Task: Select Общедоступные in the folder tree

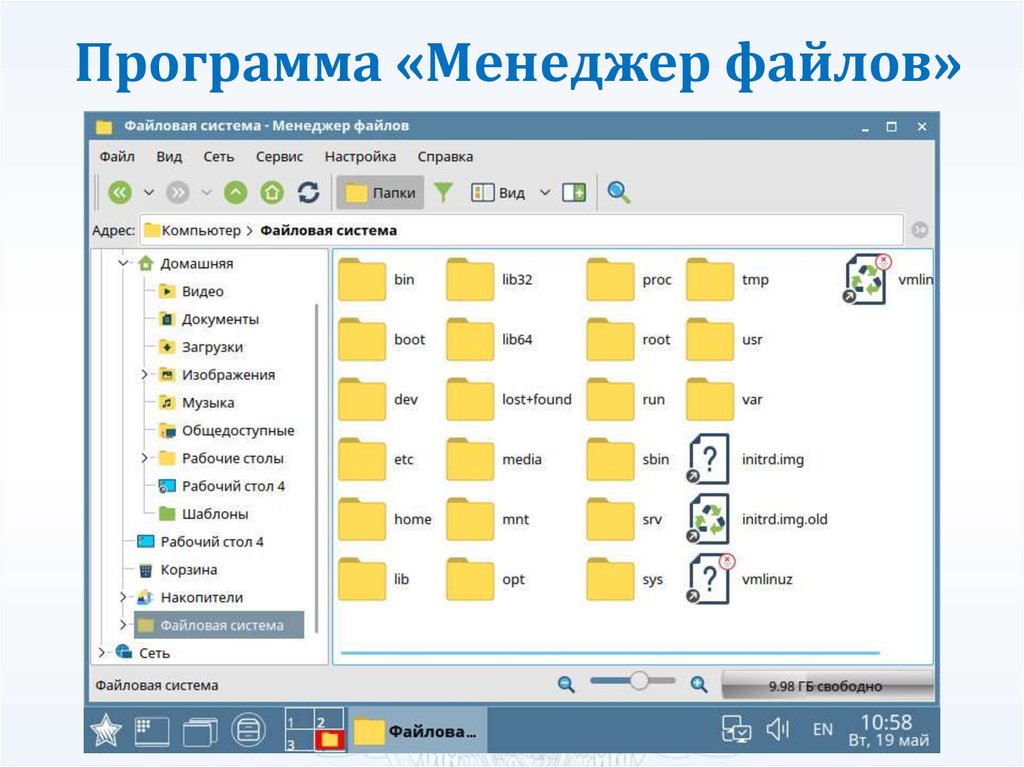Action: click(238, 431)
